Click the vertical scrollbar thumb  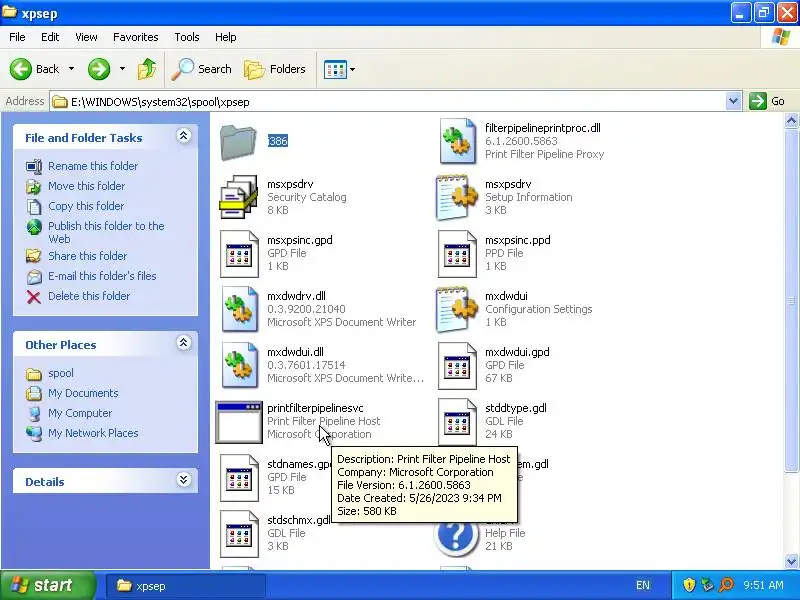click(791, 301)
